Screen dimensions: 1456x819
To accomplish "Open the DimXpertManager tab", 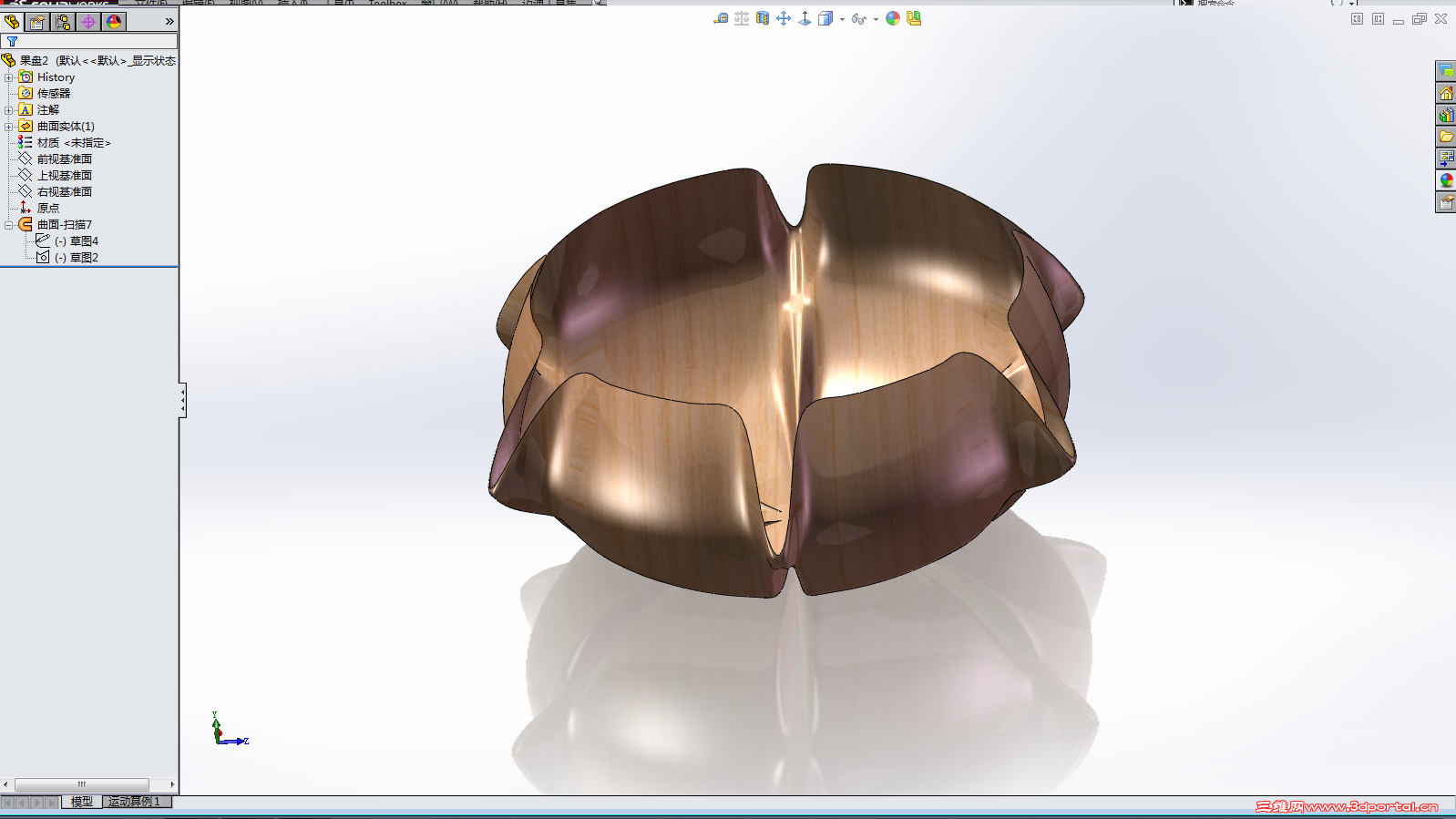I will point(88,22).
